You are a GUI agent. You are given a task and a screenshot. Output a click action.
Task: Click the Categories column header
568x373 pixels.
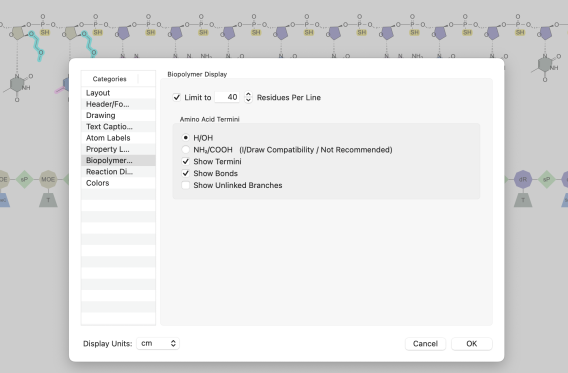pyautogui.click(x=110, y=79)
